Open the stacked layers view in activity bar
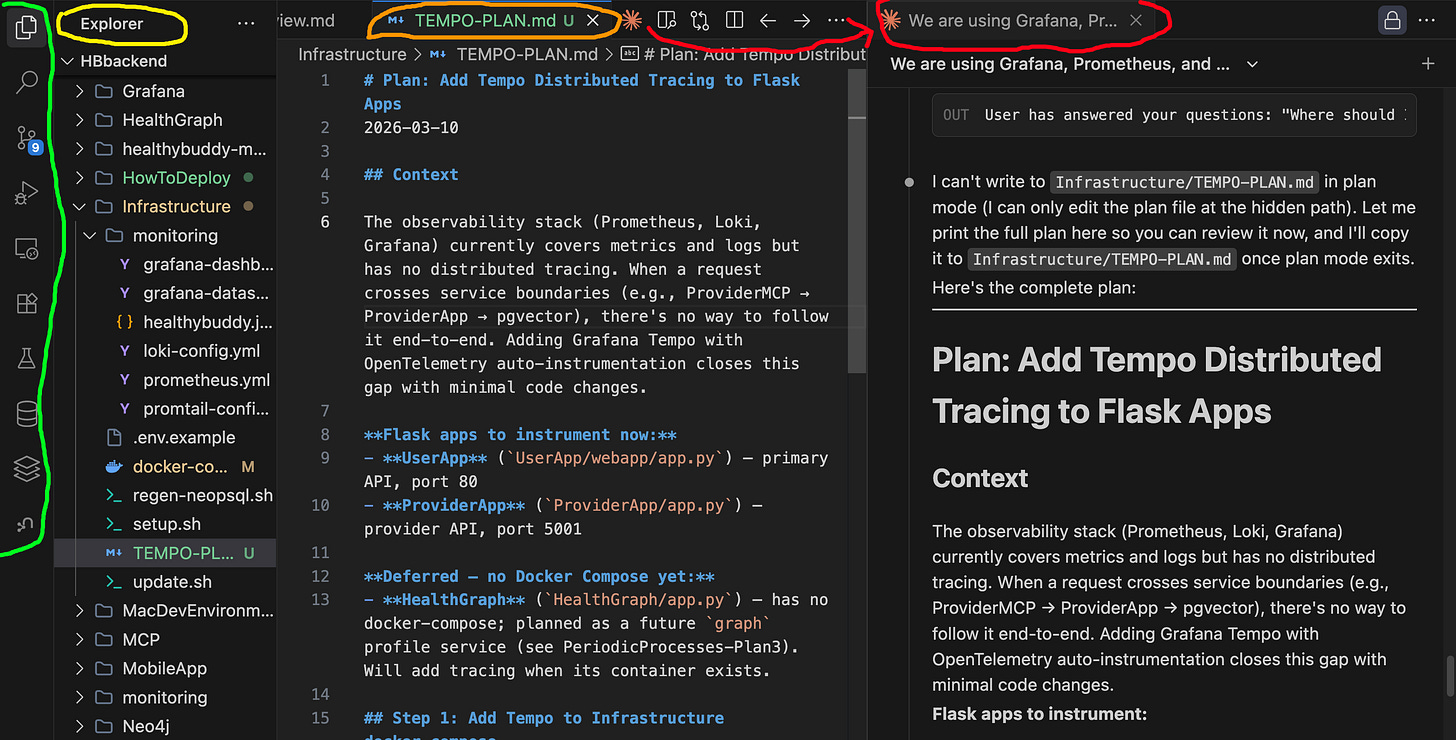The width and height of the screenshot is (1456, 740). [x=27, y=468]
